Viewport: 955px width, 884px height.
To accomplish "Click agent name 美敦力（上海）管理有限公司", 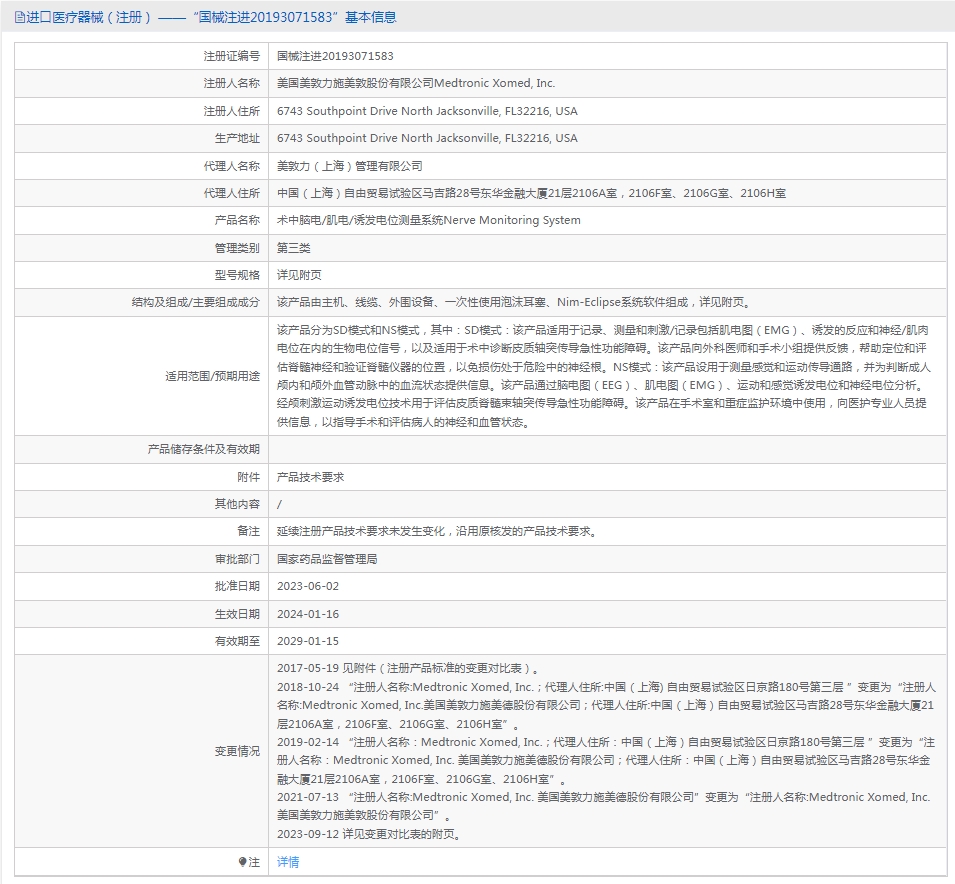I will point(350,166).
